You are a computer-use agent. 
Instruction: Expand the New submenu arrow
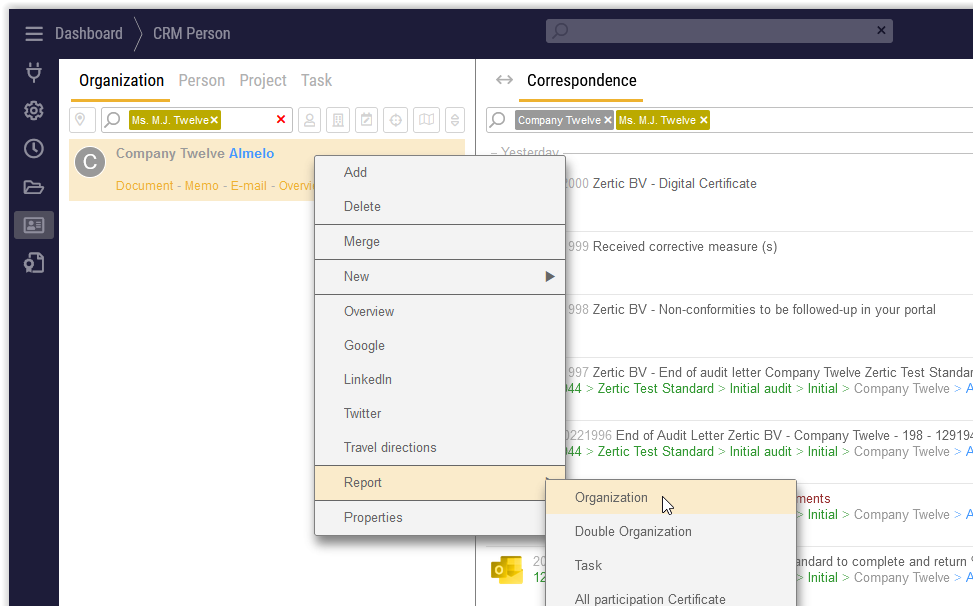click(549, 277)
